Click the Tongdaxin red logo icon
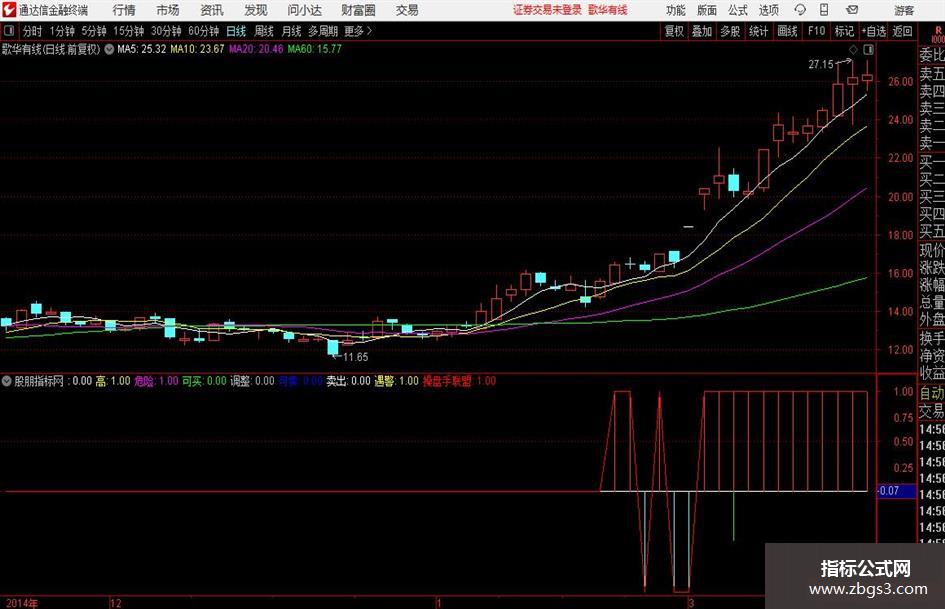Viewport: 945px width, 609px height. coord(8,10)
